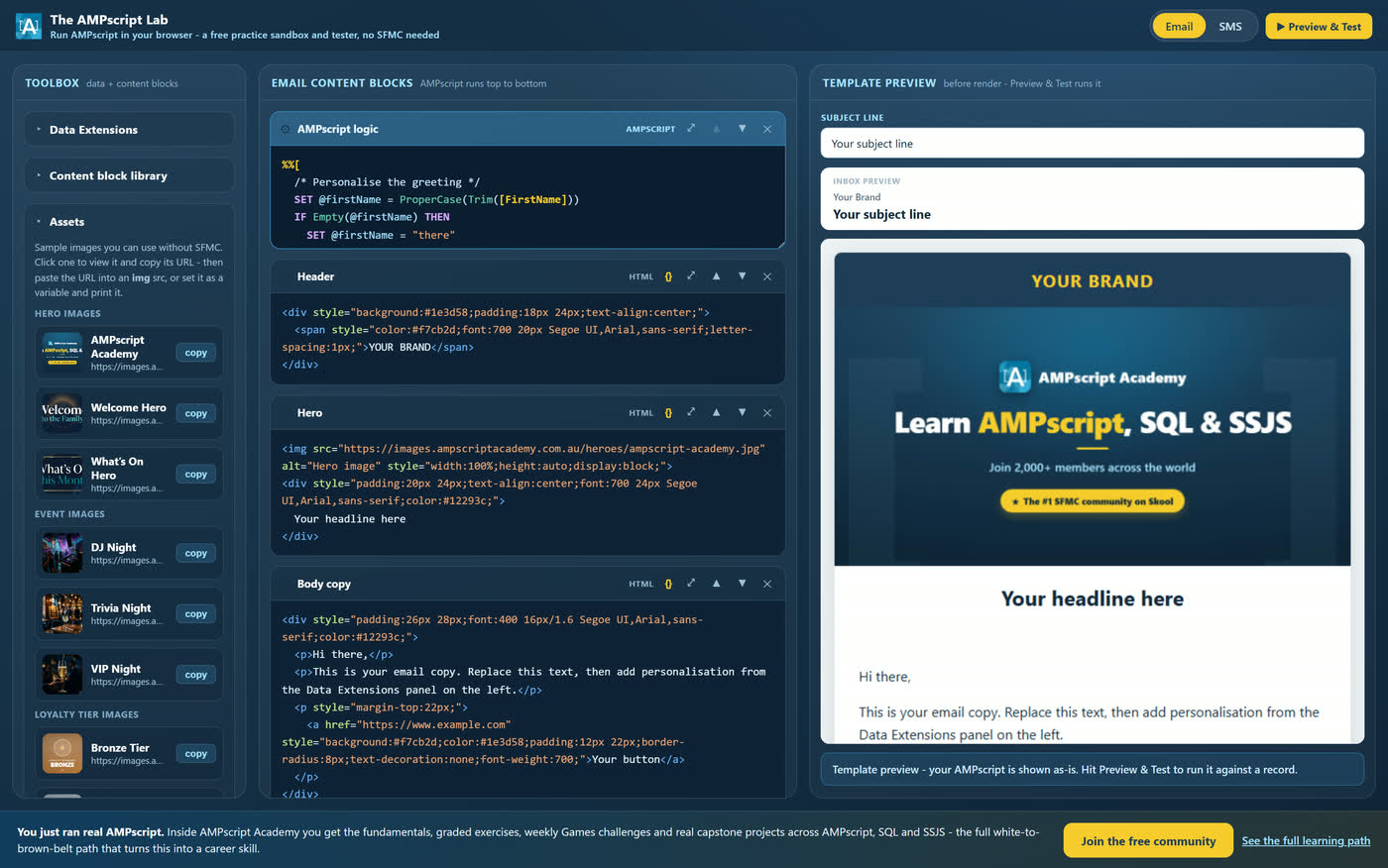Copy the Welcome Hero image URL
The image size is (1388, 868).
coord(196,413)
